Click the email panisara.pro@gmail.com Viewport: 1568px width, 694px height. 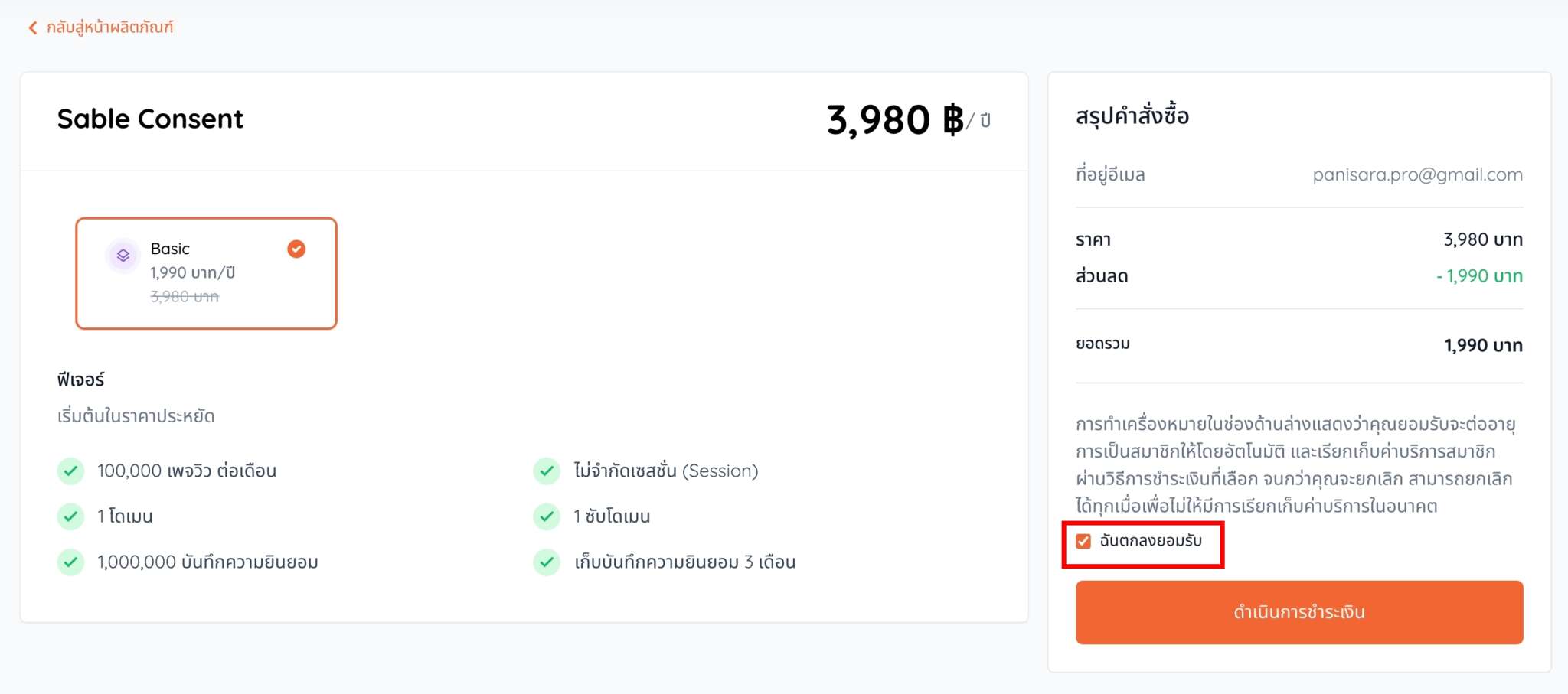[1417, 175]
